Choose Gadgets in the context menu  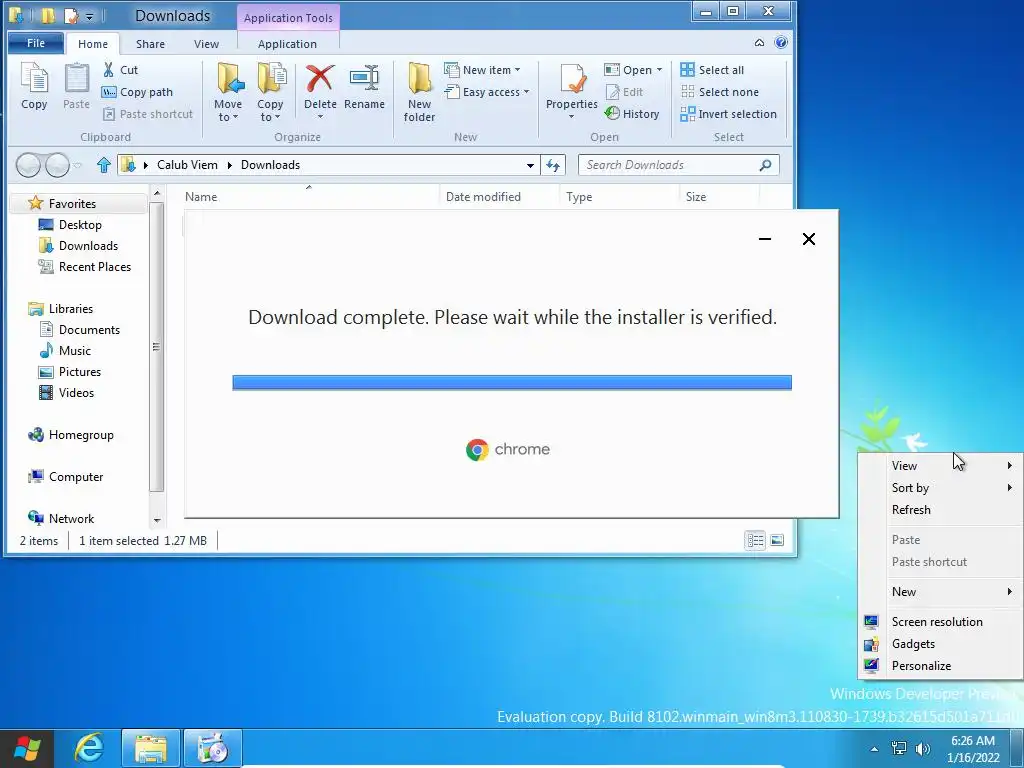coord(941,644)
